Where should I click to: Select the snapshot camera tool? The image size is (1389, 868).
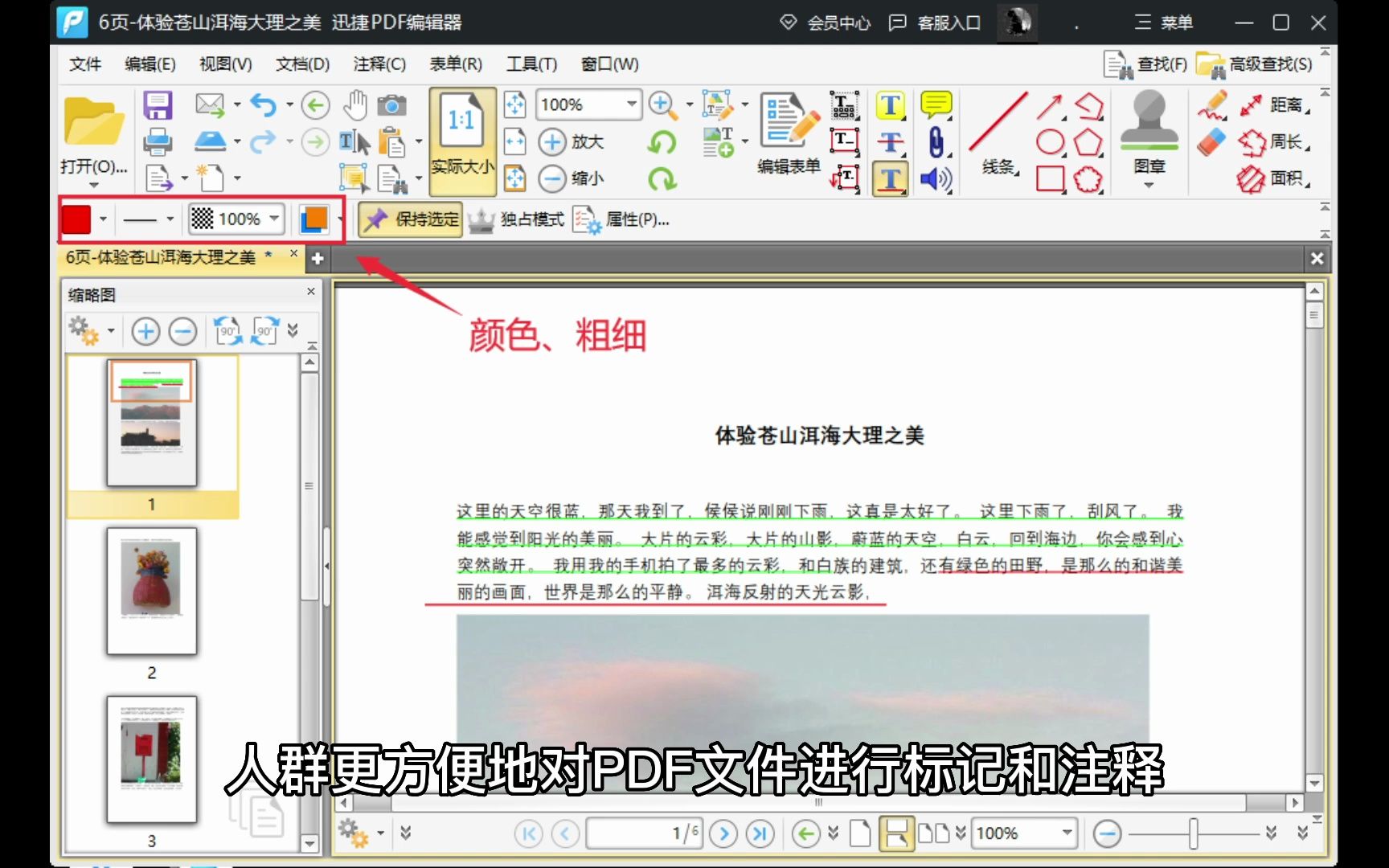tap(390, 104)
